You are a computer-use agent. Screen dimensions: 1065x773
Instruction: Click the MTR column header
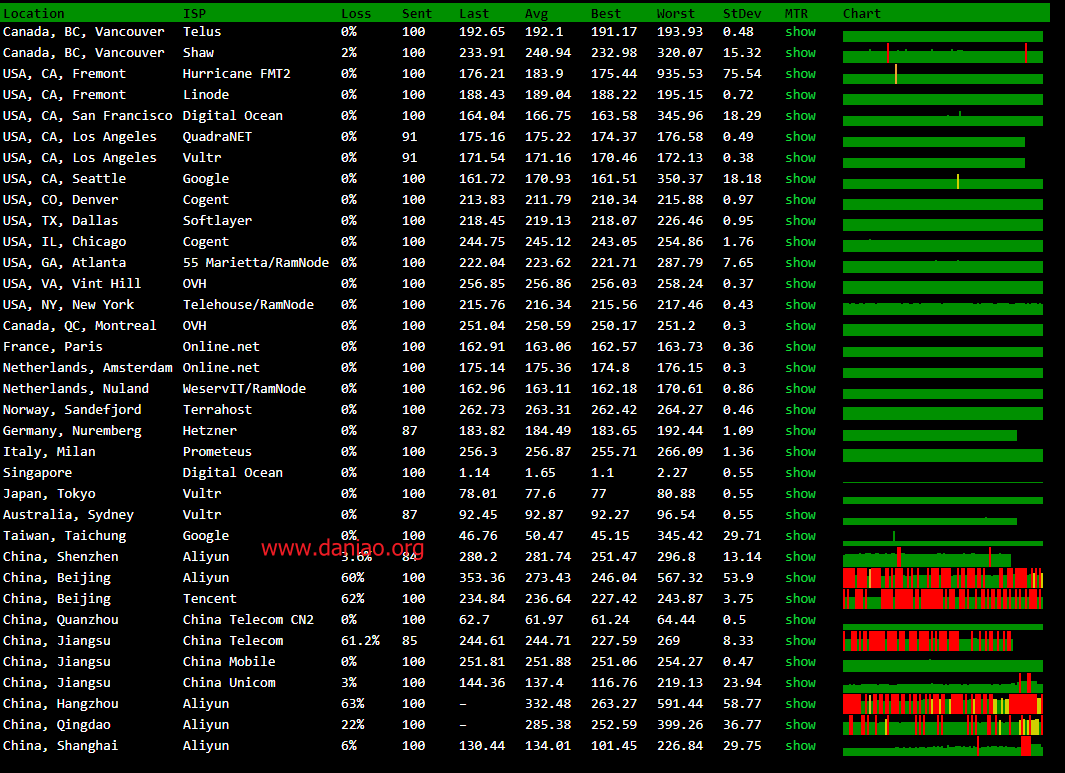[x=796, y=14]
